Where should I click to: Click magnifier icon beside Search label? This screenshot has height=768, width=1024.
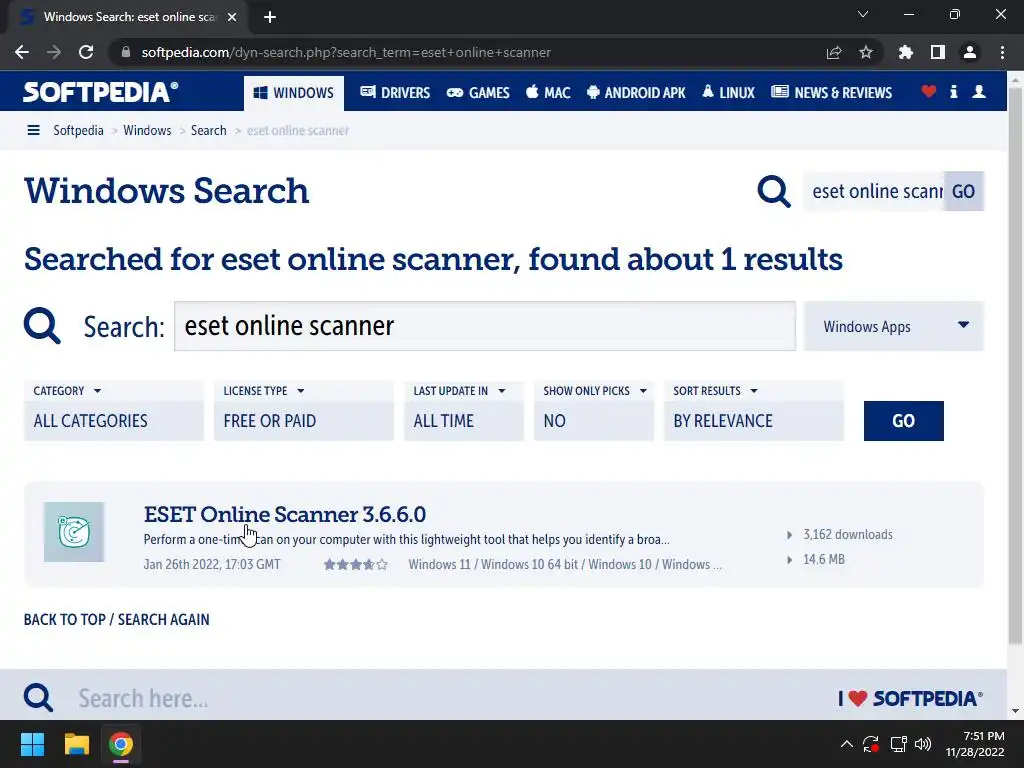42,325
